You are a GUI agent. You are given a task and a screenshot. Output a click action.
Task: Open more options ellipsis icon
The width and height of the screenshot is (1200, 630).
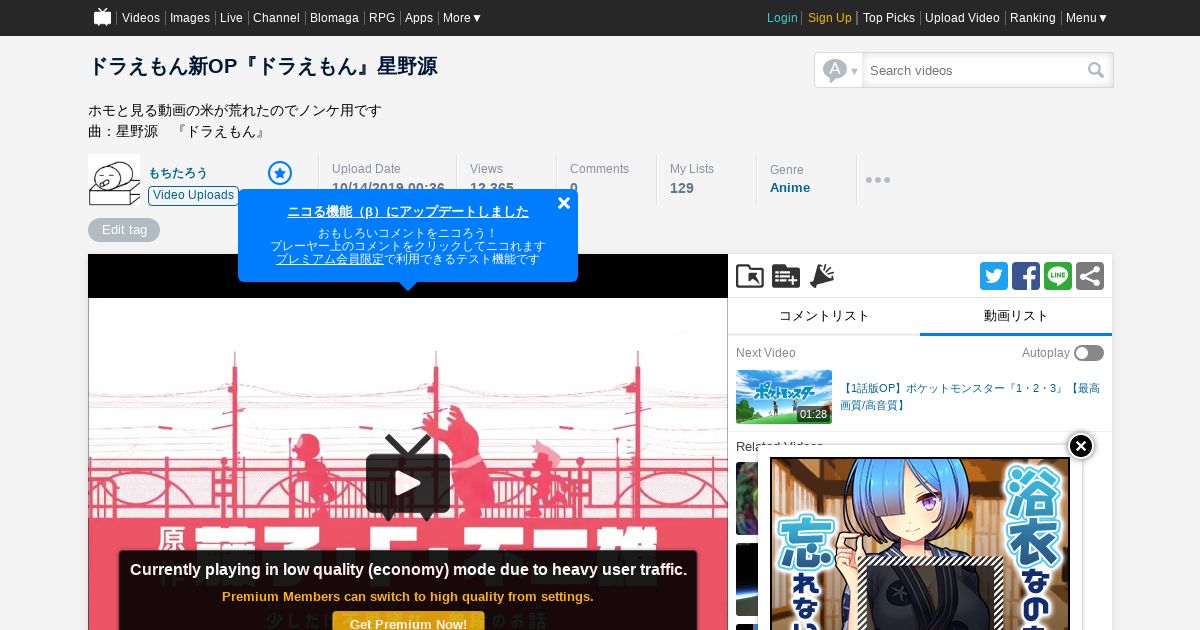(878, 180)
